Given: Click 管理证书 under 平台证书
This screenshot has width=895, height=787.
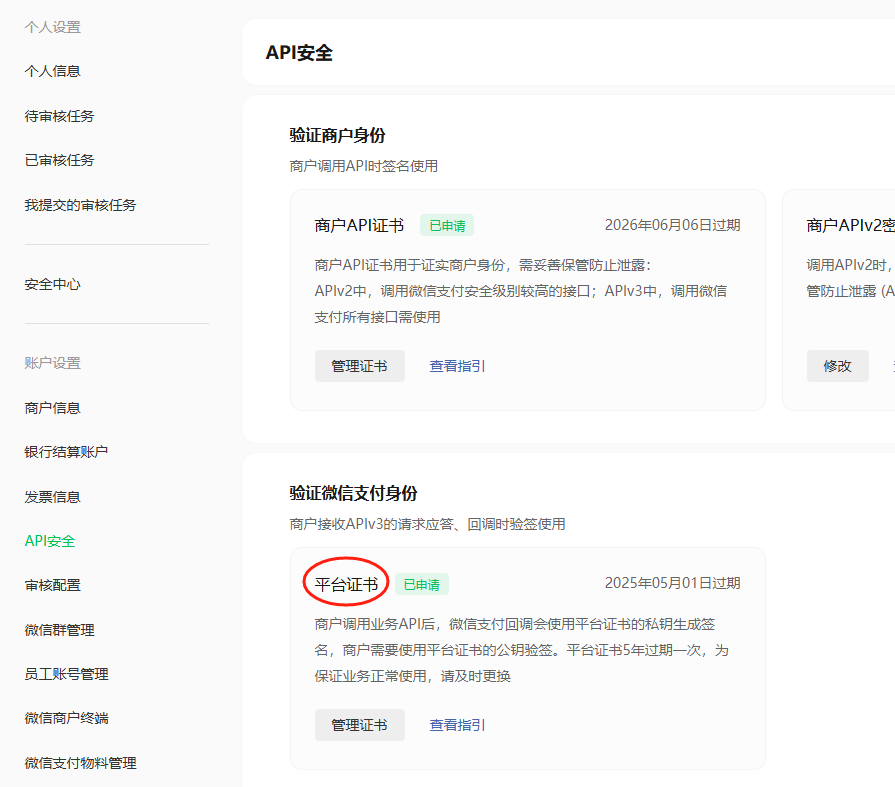Looking at the screenshot, I should (x=359, y=725).
